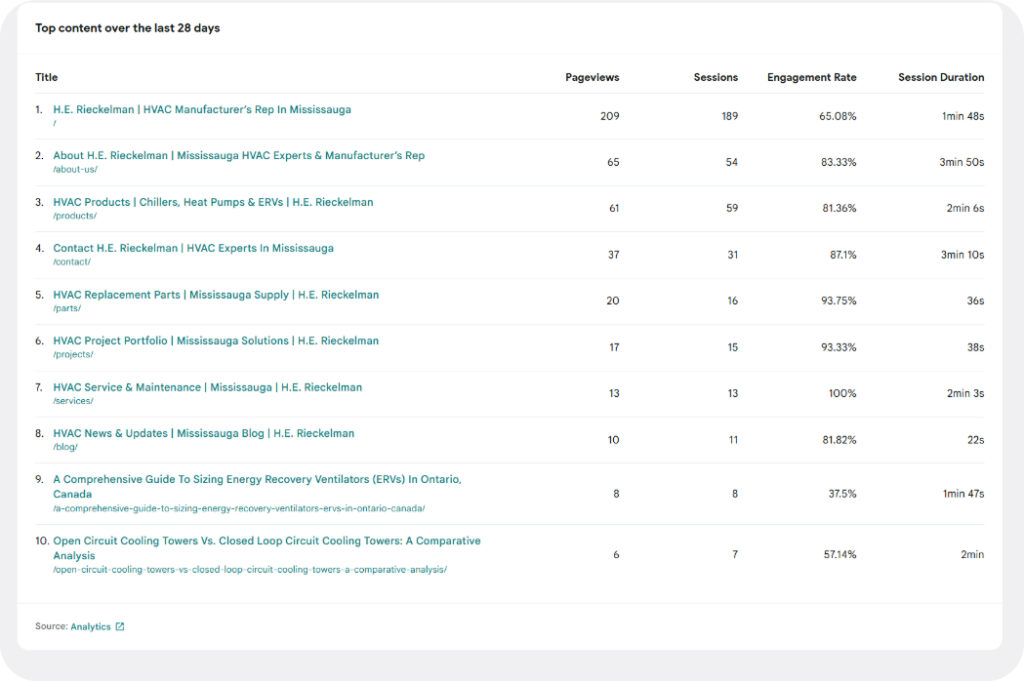Open the HVAC Project Portfolio link

click(216, 341)
